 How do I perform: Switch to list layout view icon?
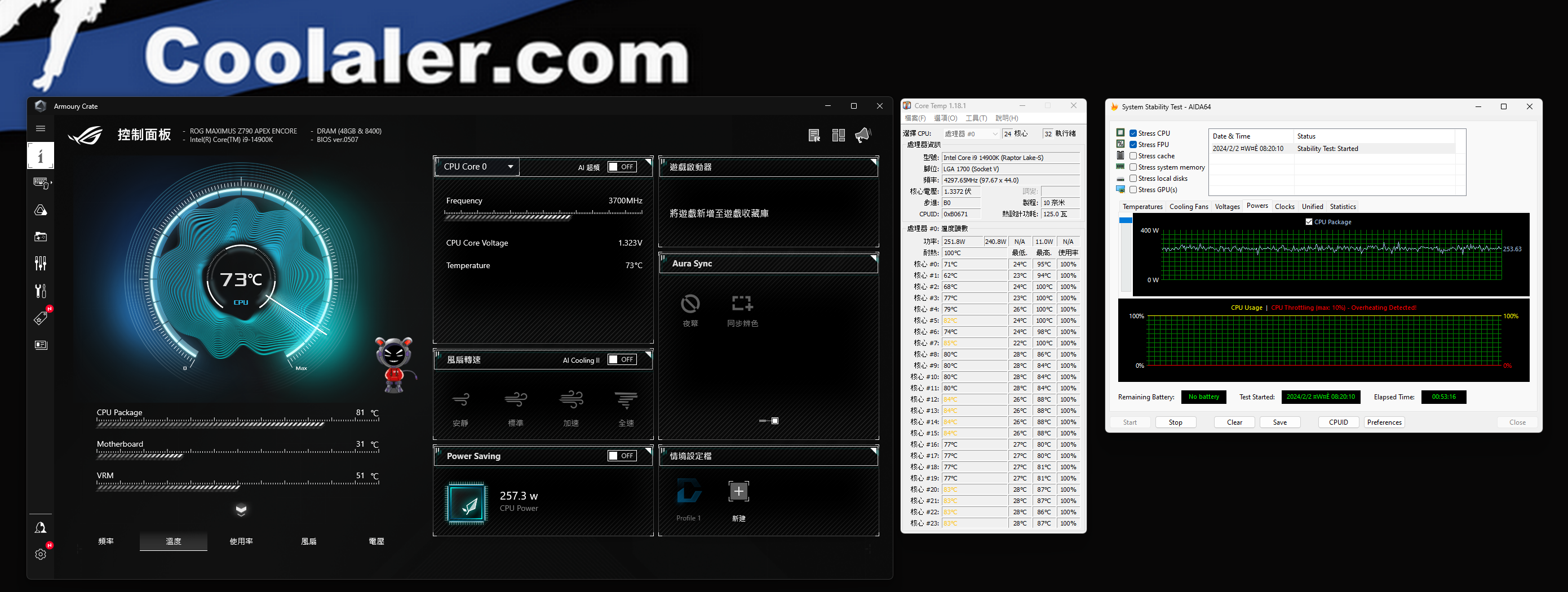814,135
